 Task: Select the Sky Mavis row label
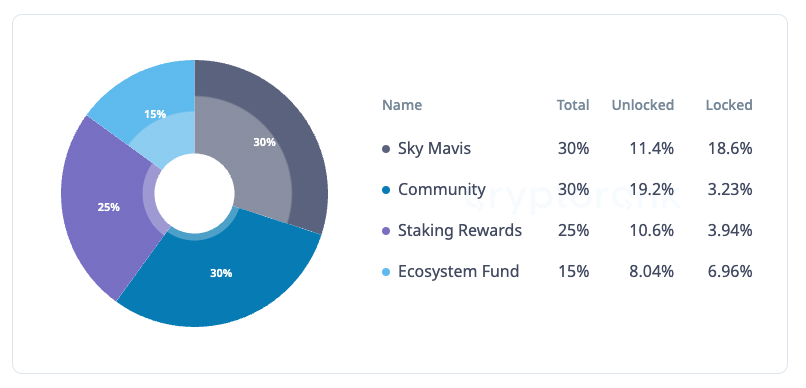click(434, 149)
